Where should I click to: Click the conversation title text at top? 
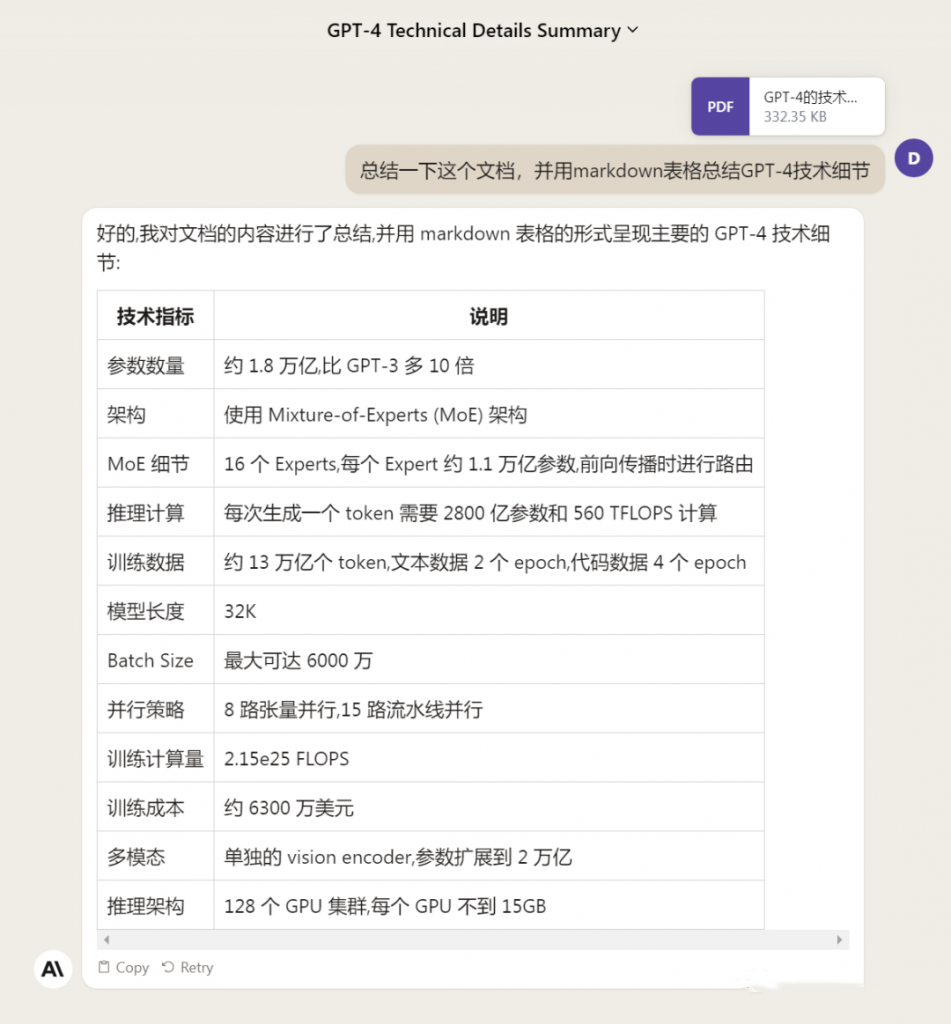tap(473, 31)
